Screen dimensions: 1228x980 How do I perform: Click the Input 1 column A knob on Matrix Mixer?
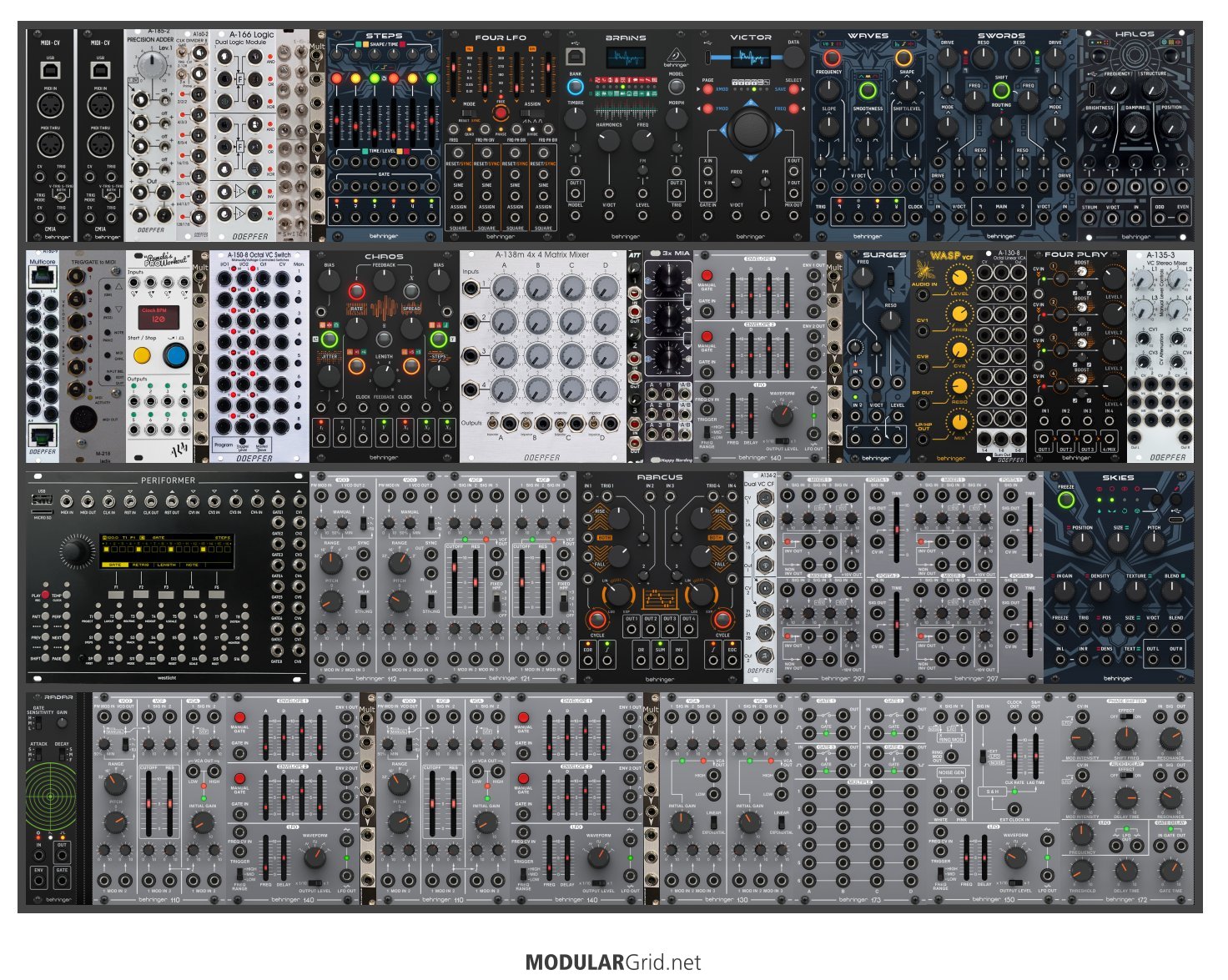(x=504, y=289)
